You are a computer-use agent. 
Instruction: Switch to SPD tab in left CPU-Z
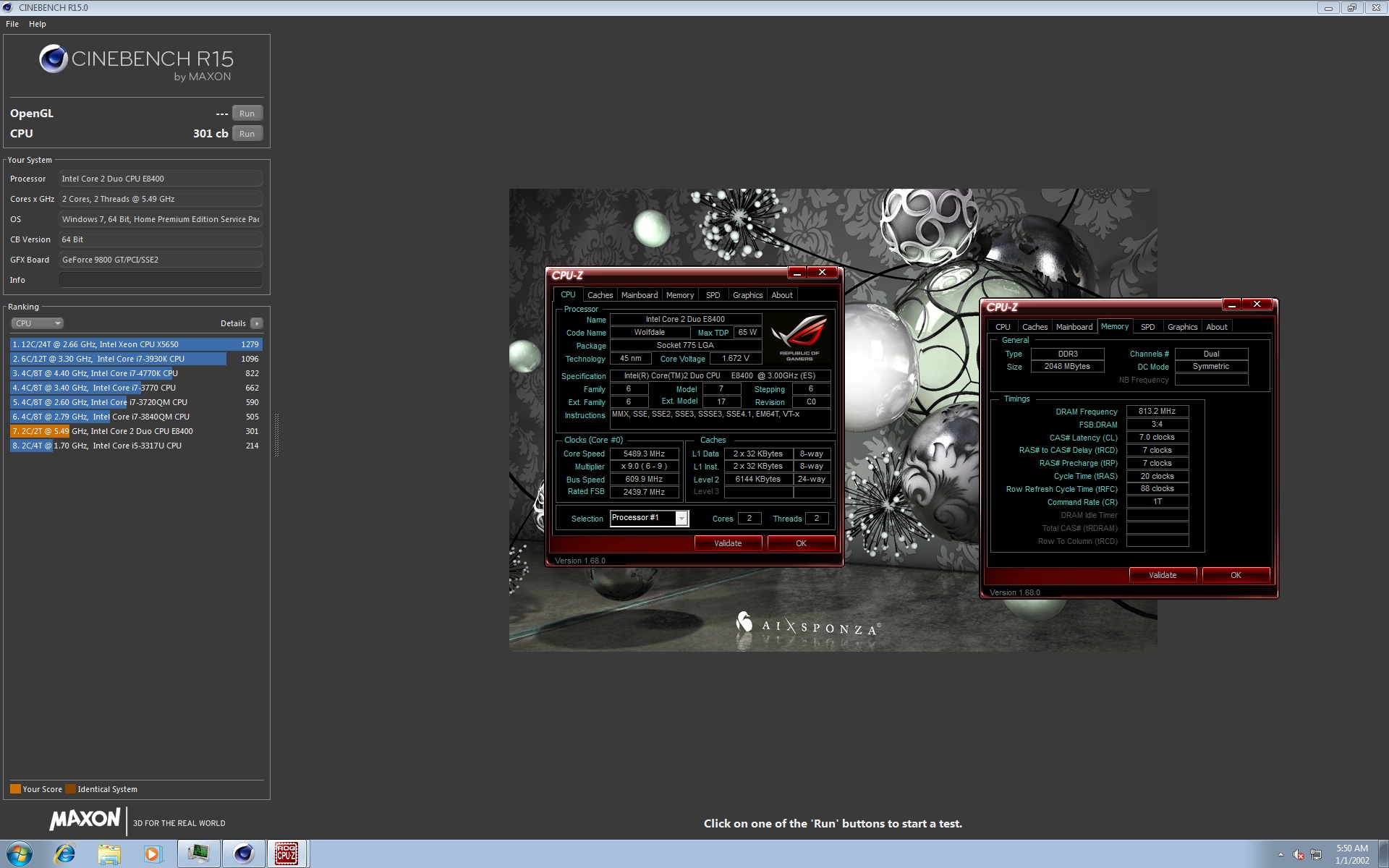(713, 295)
